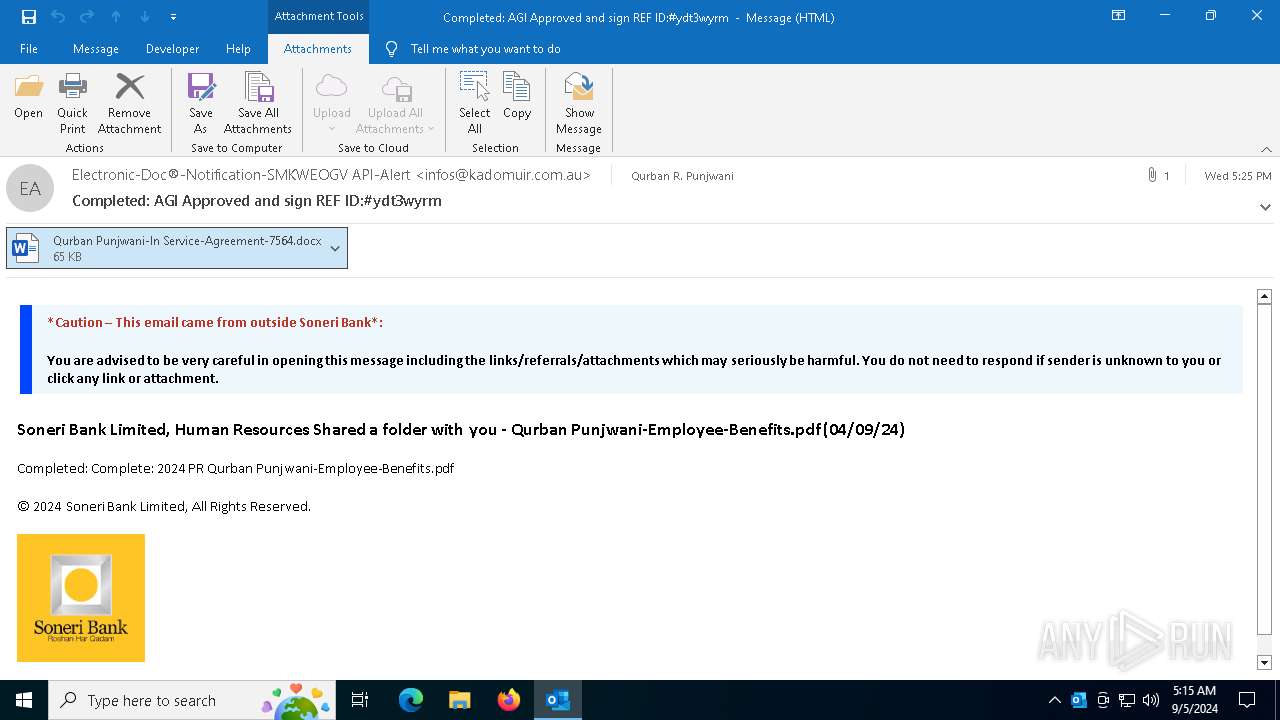The image size is (1280, 720).
Task: Switch to the Message tab
Action: (96, 49)
